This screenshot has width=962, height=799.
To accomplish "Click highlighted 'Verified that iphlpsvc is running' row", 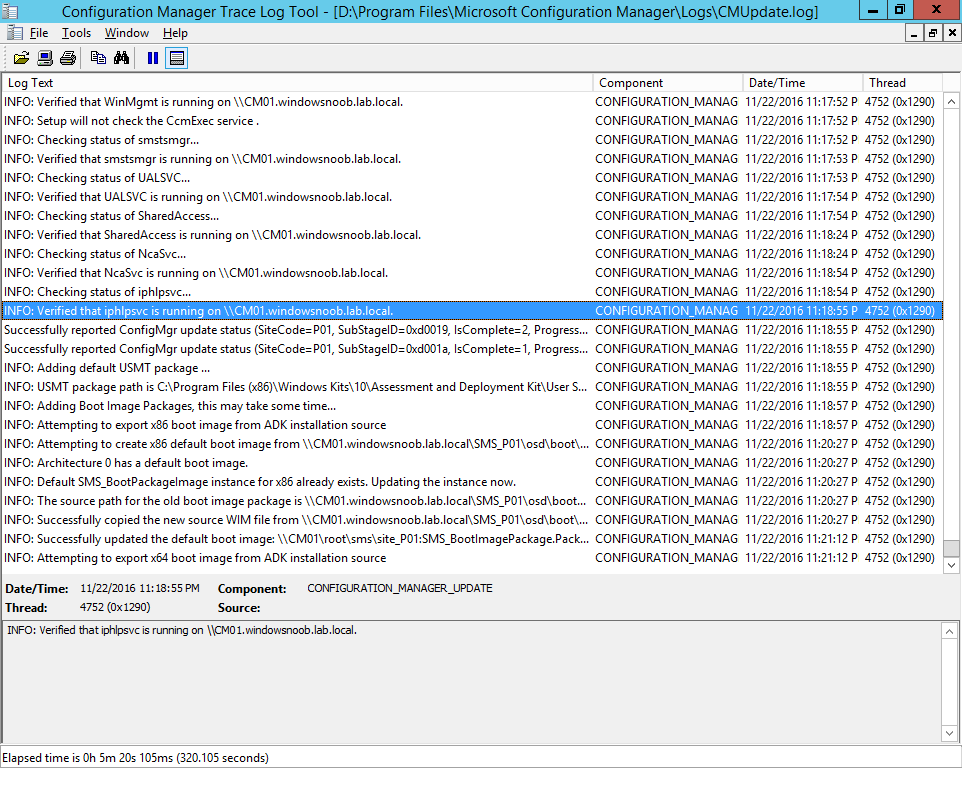I will tap(472, 311).
